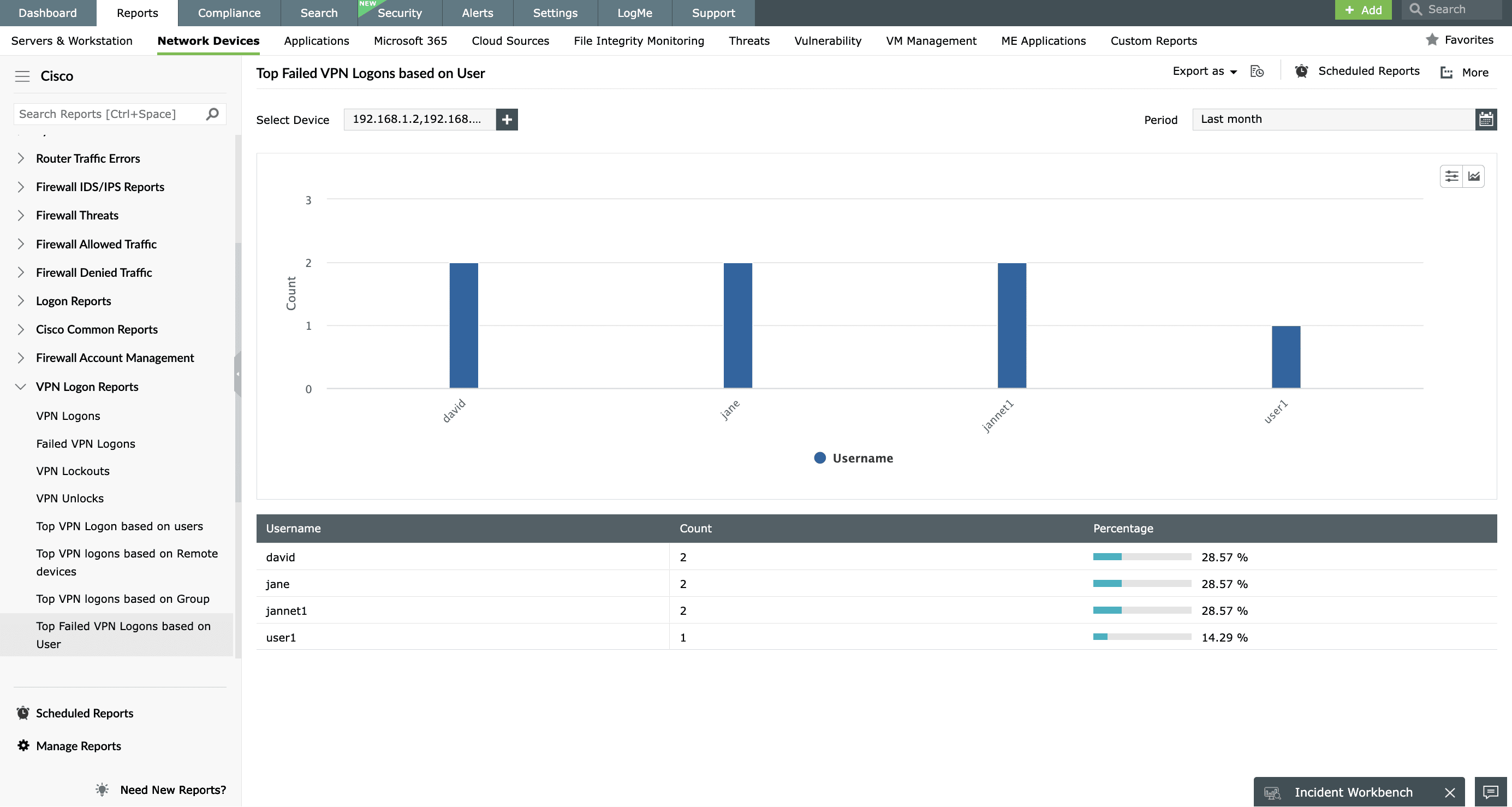The image size is (1512, 807).
Task: Collapse the left sidebar panel handle
Action: 238,373
